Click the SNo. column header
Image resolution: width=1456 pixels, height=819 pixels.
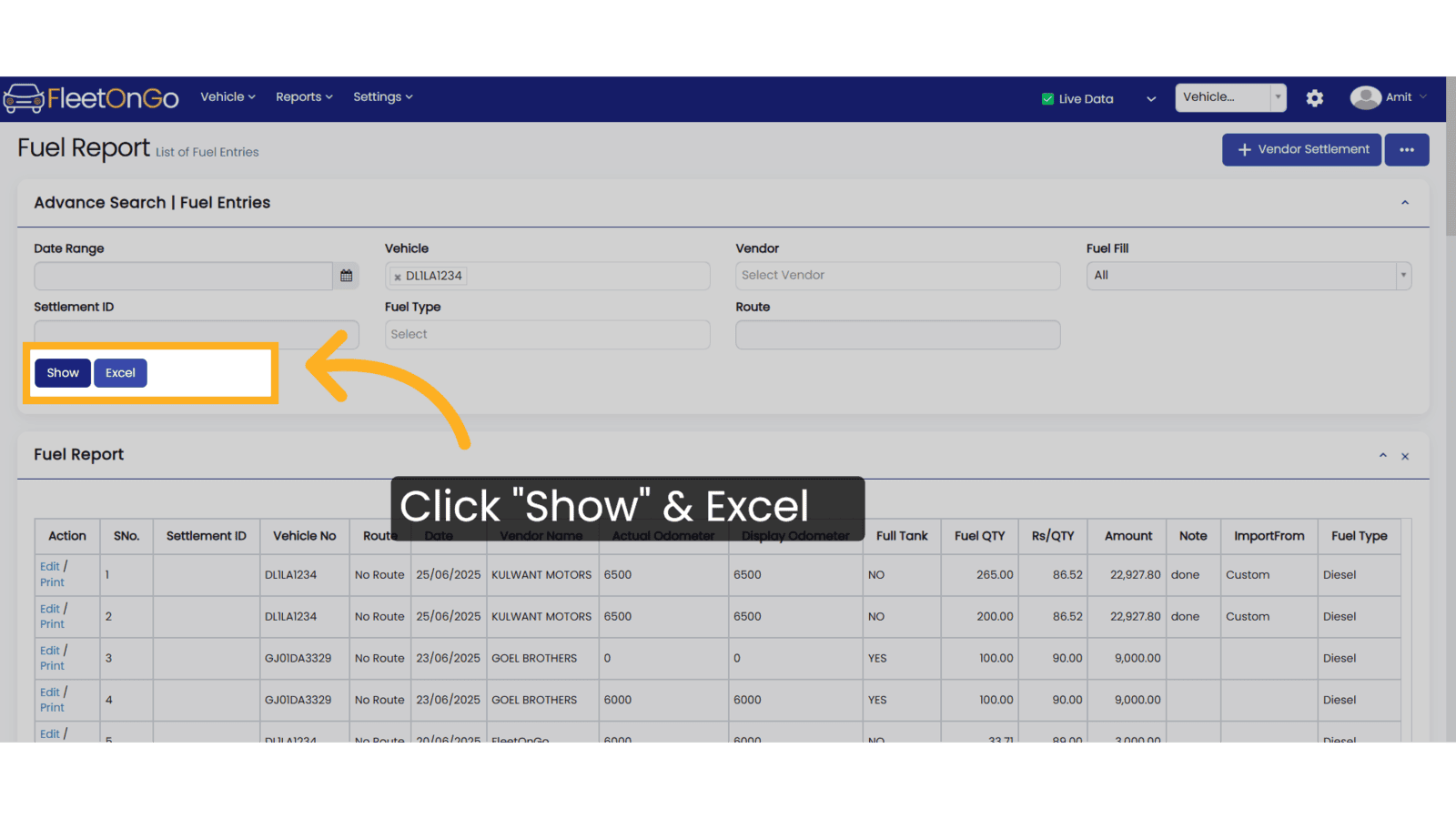click(x=126, y=536)
